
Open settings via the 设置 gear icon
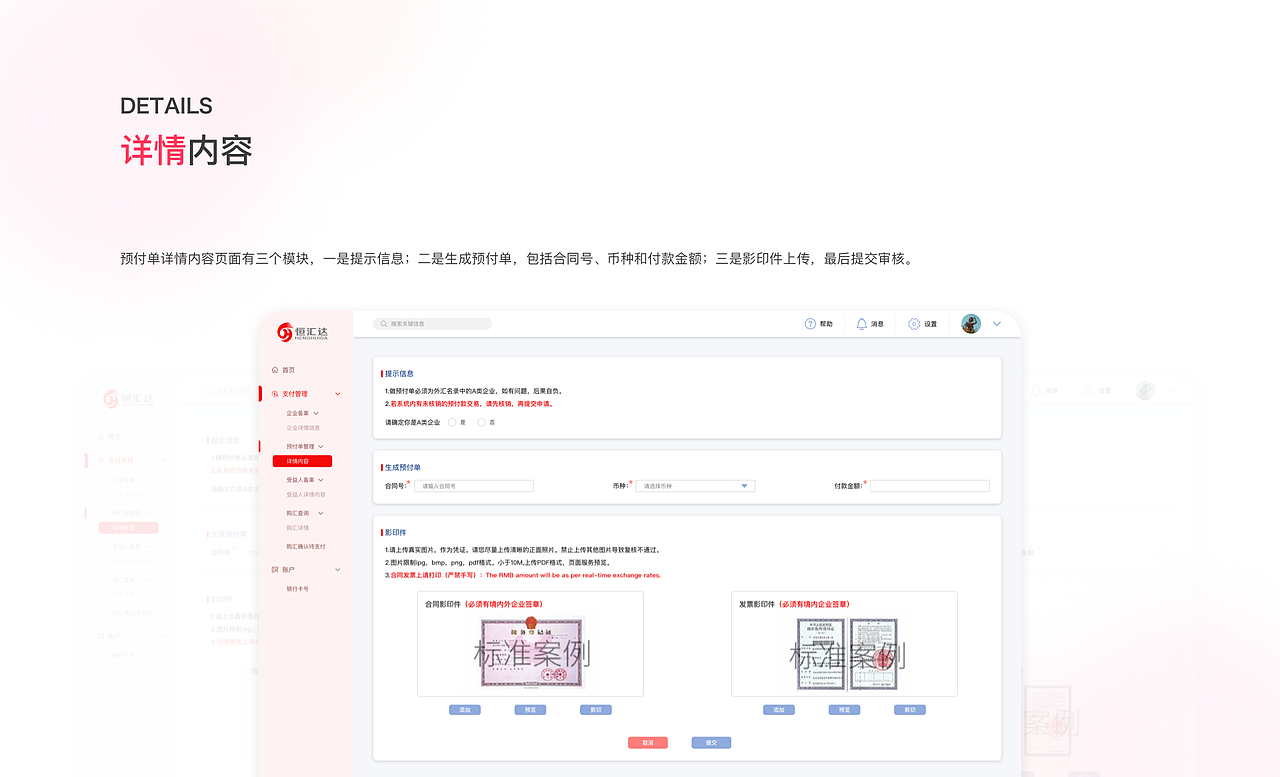912,323
